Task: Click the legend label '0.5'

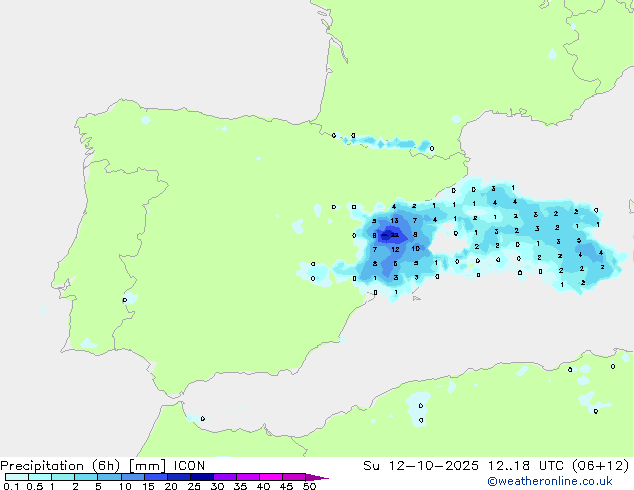Action: [34, 486]
